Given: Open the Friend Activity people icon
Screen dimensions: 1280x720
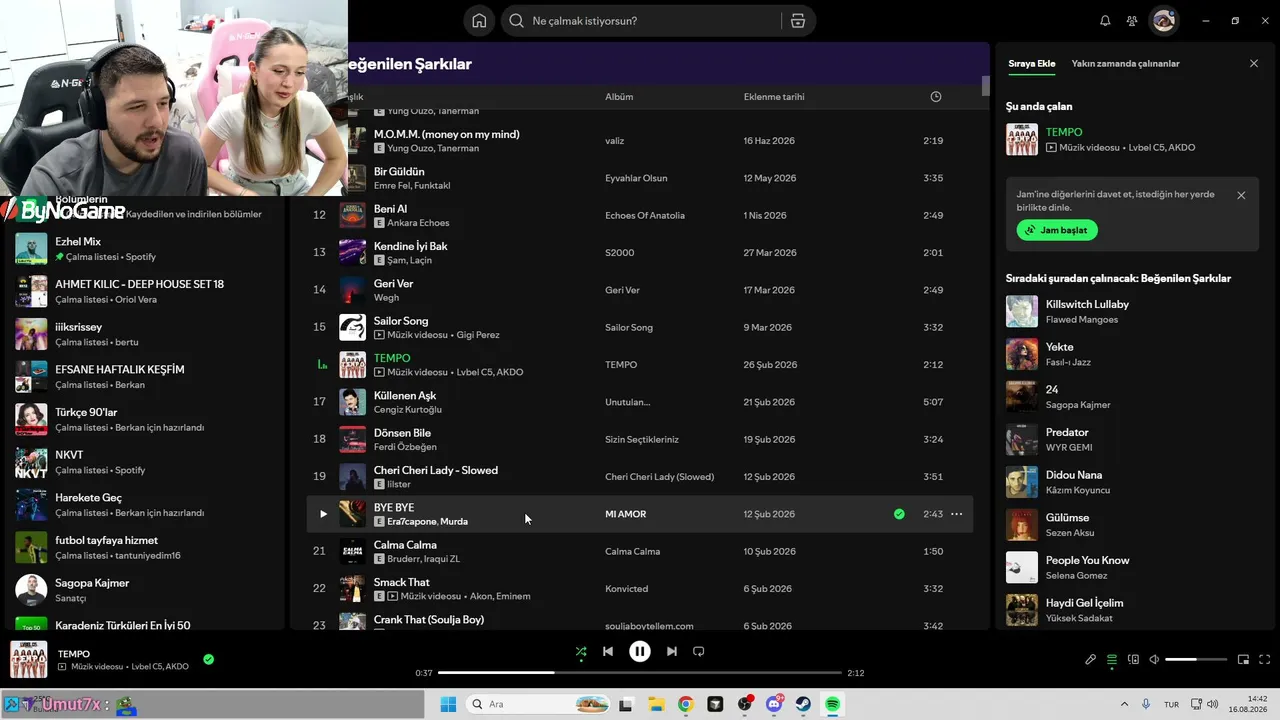Looking at the screenshot, I should (1132, 21).
